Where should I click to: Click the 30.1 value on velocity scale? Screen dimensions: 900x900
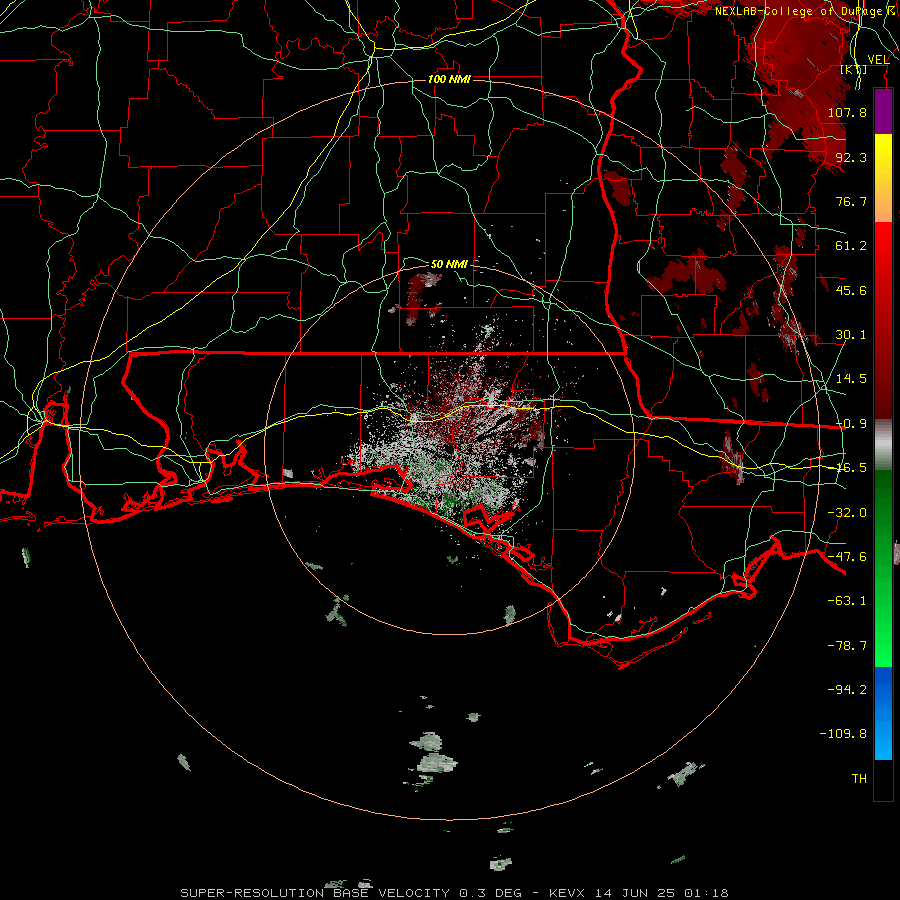tap(851, 335)
